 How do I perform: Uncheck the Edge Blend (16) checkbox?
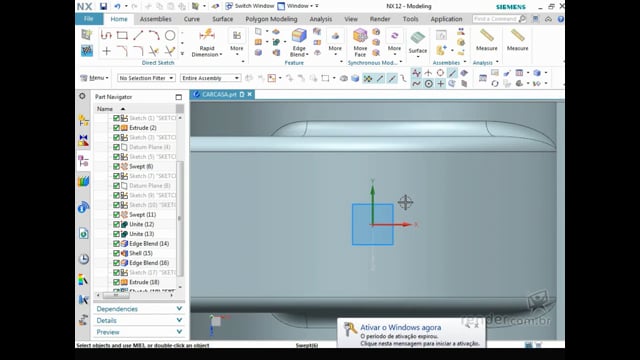[x=116, y=263]
